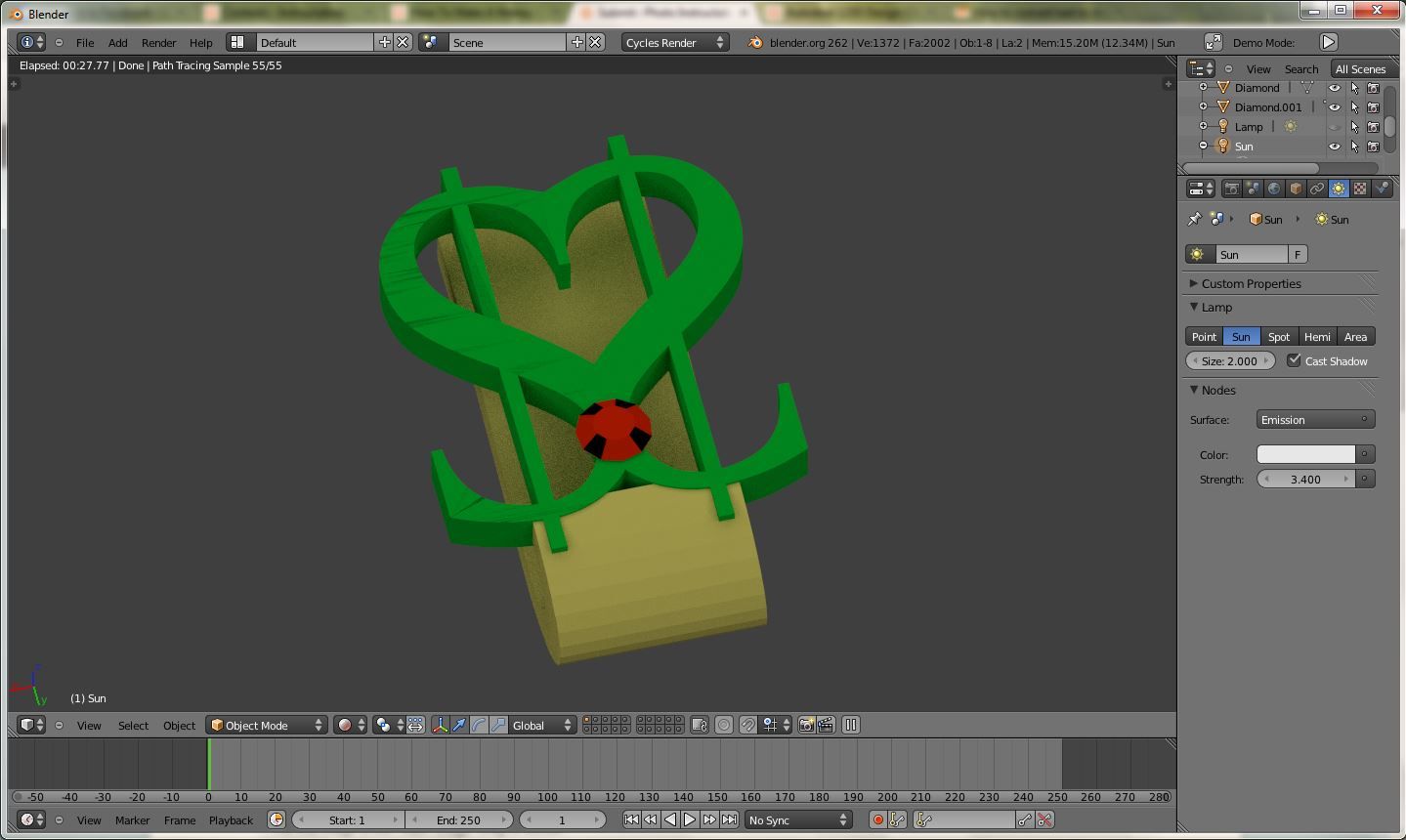Select the World properties globe icon

click(1273, 188)
